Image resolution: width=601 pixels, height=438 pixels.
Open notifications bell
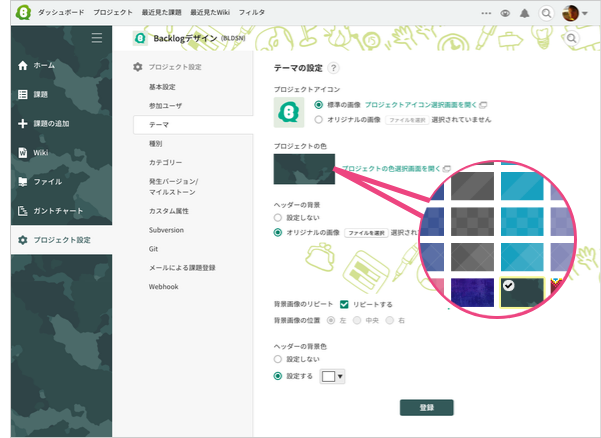pyautogui.click(x=524, y=13)
